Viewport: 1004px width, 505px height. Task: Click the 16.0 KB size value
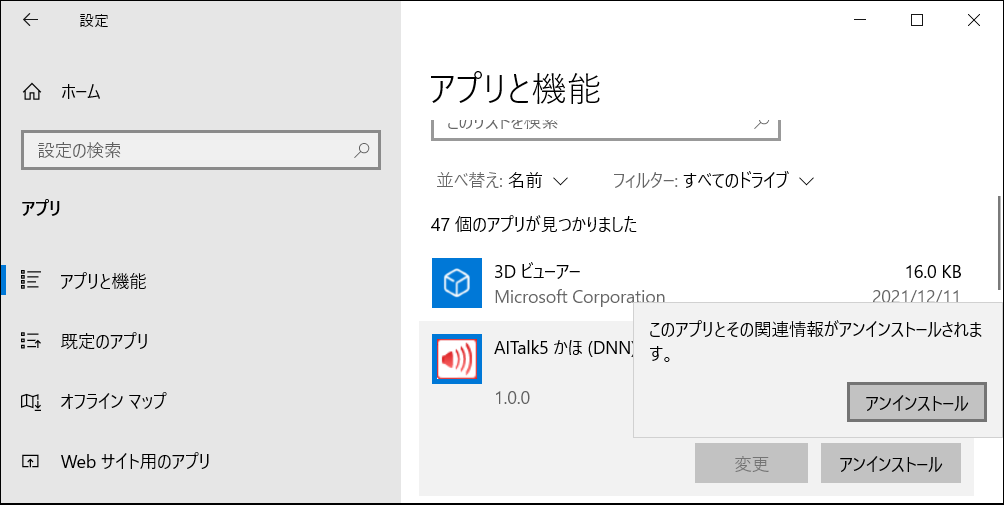pyautogui.click(x=933, y=271)
